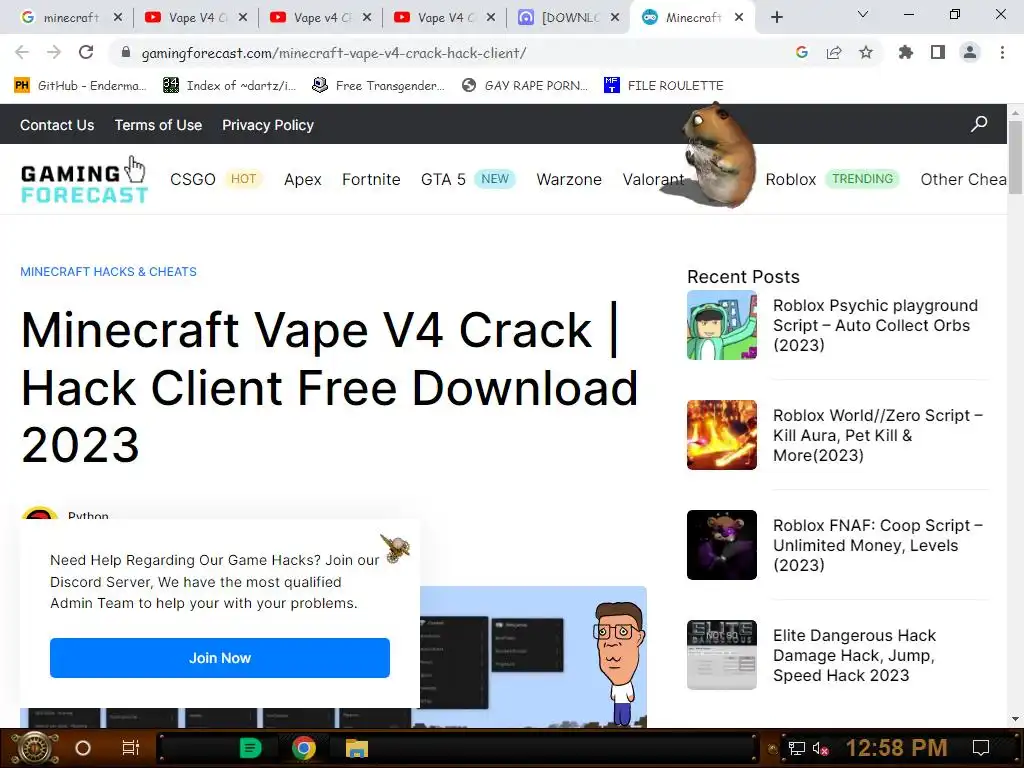Screen dimensions: 1024x768
Task: Open the FILE ROULETTE bookmark
Action: [x=664, y=86]
